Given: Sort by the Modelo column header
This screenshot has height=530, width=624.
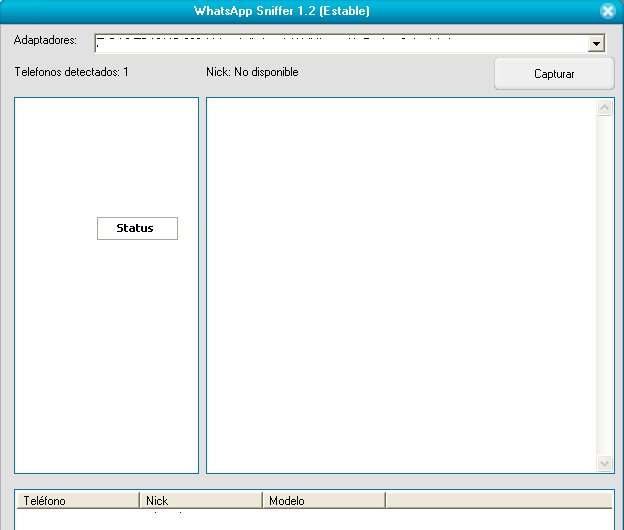Looking at the screenshot, I should click(324, 501).
